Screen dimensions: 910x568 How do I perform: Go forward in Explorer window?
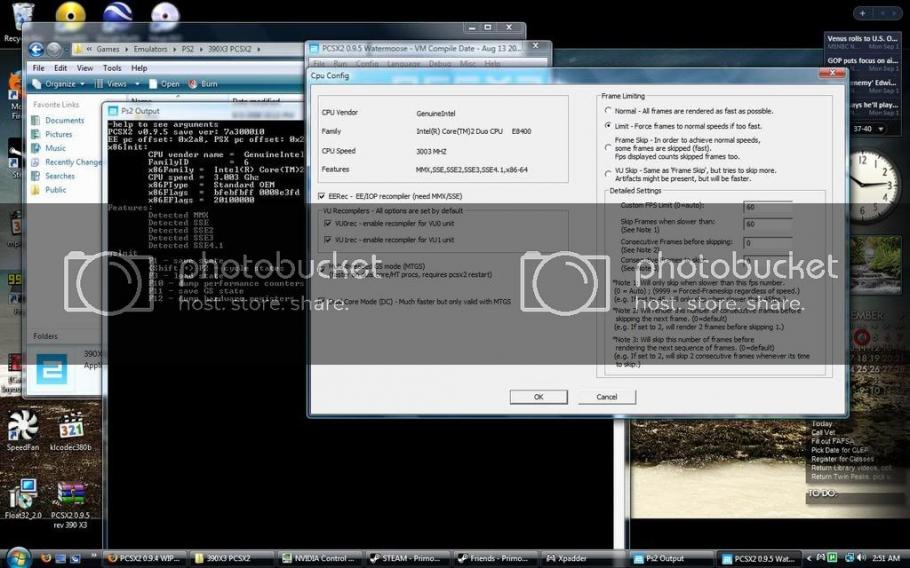[x=53, y=50]
